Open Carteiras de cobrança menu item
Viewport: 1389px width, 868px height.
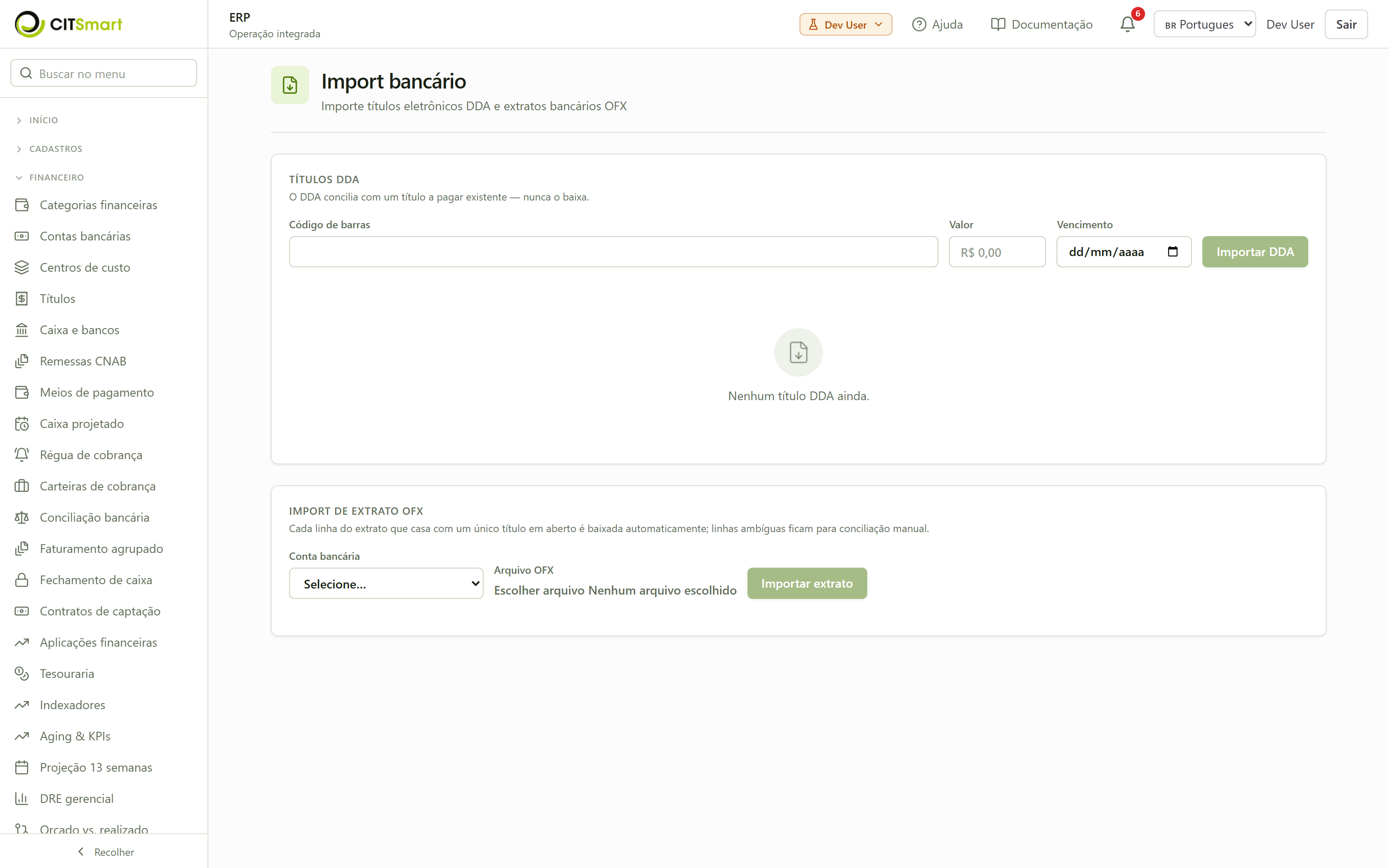(x=104, y=486)
